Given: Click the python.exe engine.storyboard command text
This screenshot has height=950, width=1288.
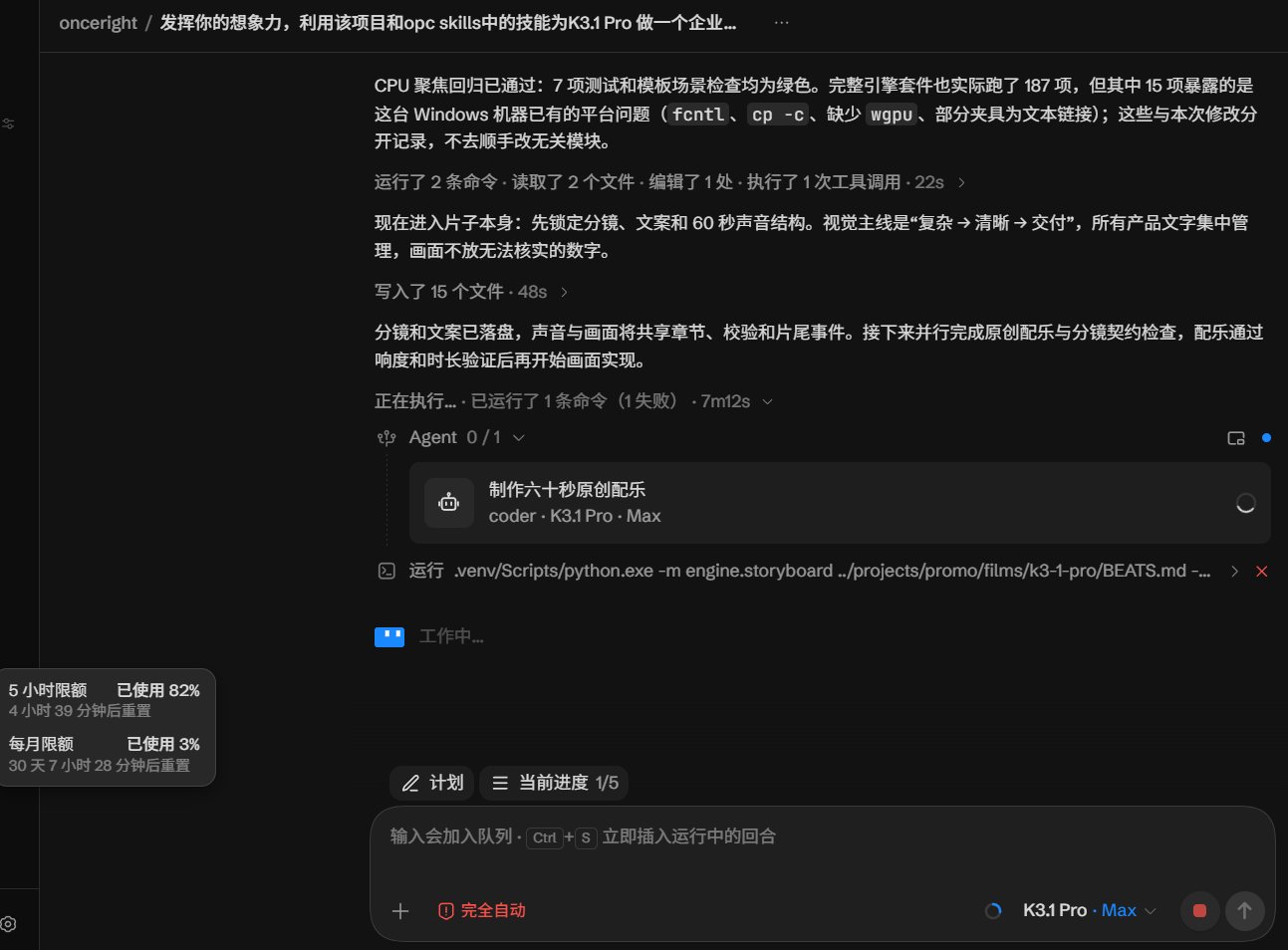Looking at the screenshot, I should tap(833, 571).
